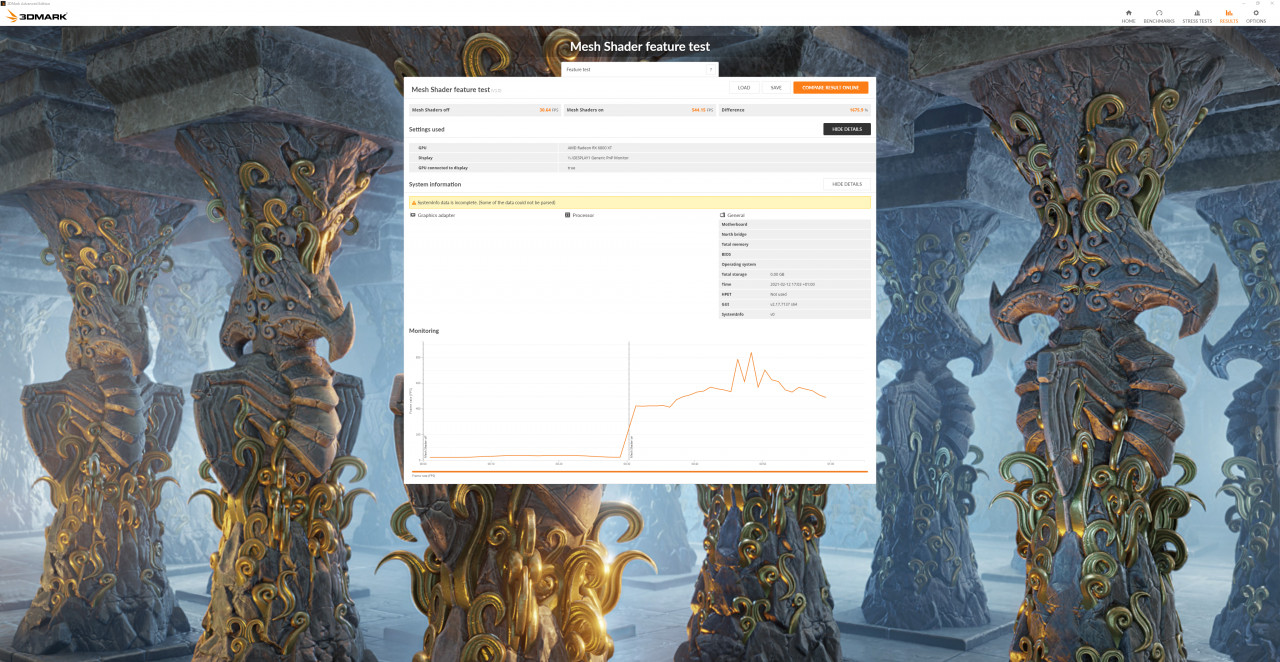Click the Mesh Shader on marker in chart

(x=632, y=445)
